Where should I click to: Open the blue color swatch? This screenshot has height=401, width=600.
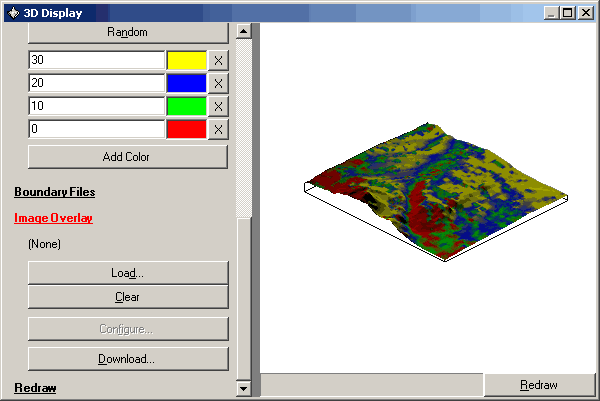pos(187,83)
